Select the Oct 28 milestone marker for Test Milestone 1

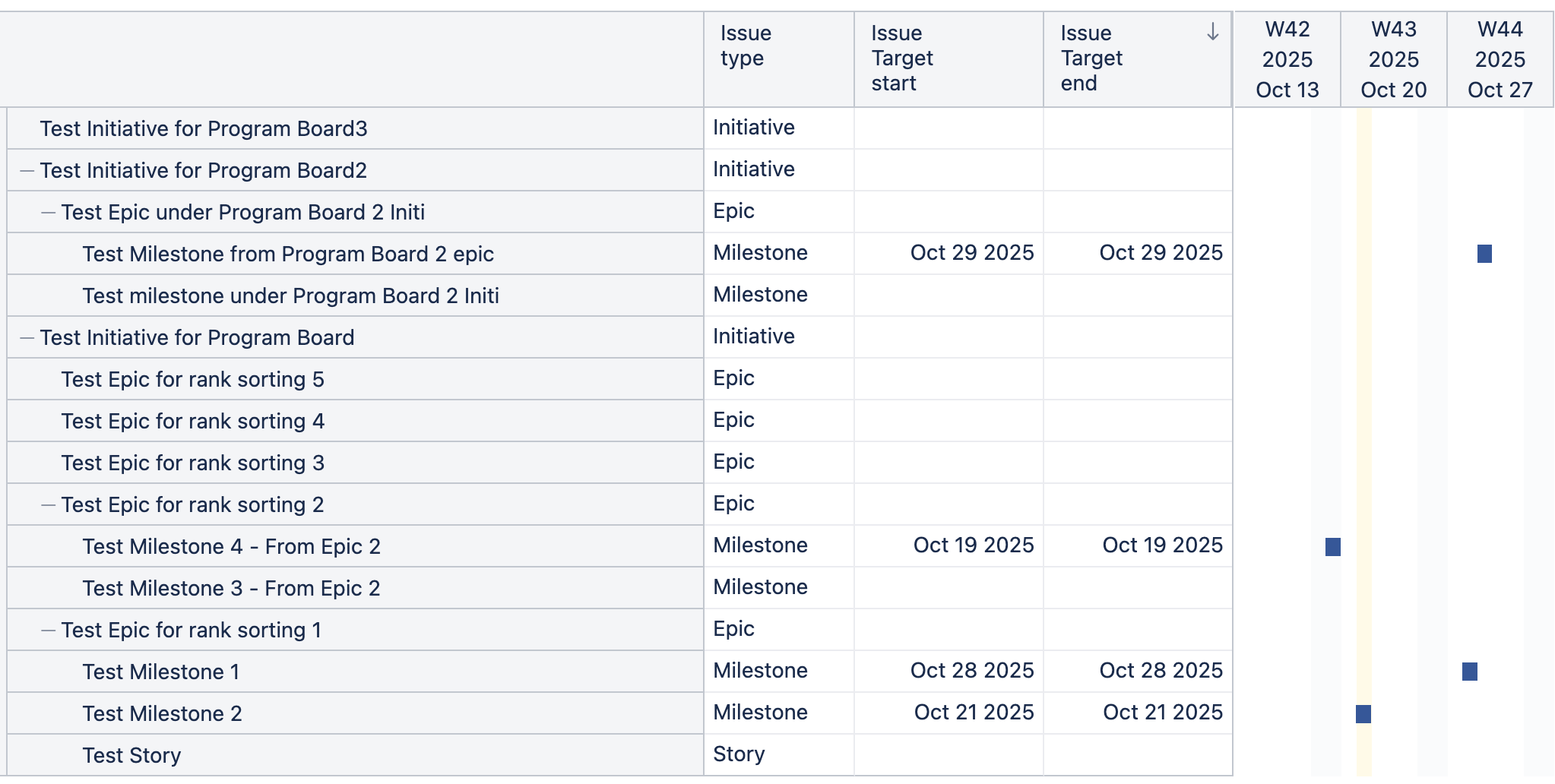tap(1469, 672)
